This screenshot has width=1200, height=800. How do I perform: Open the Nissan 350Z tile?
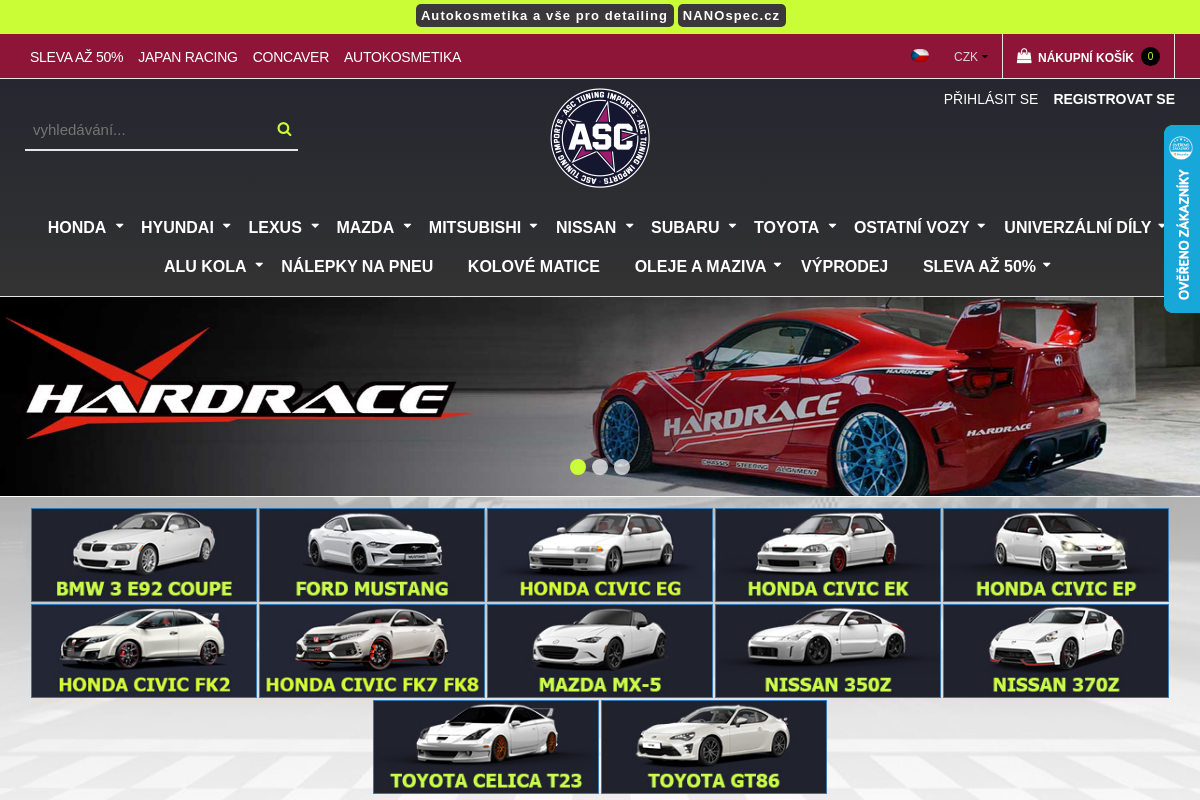[x=828, y=651]
